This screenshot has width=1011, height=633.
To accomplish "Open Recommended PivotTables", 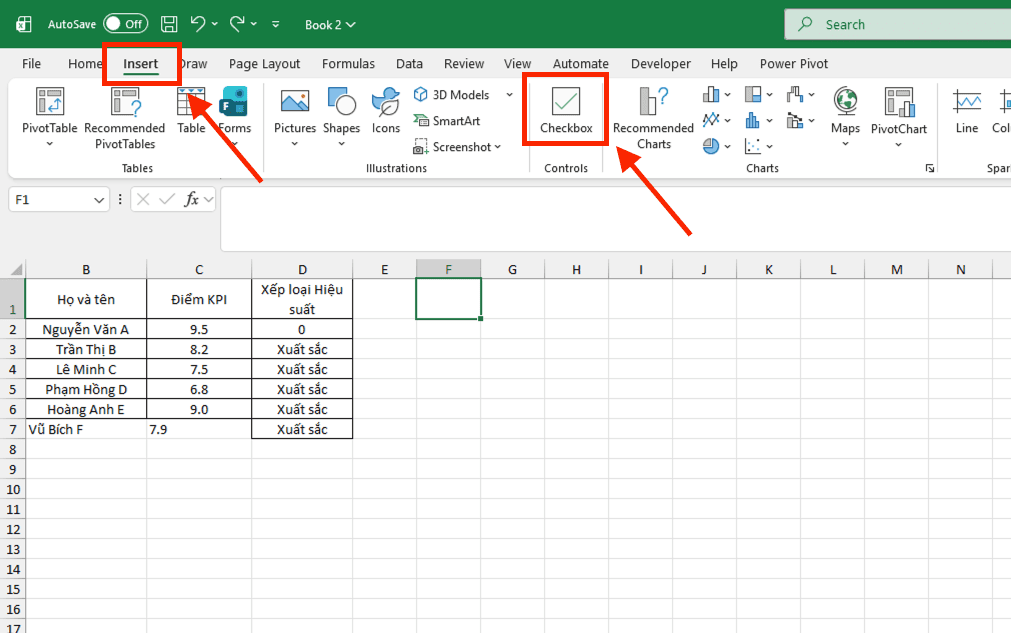I will (124, 118).
